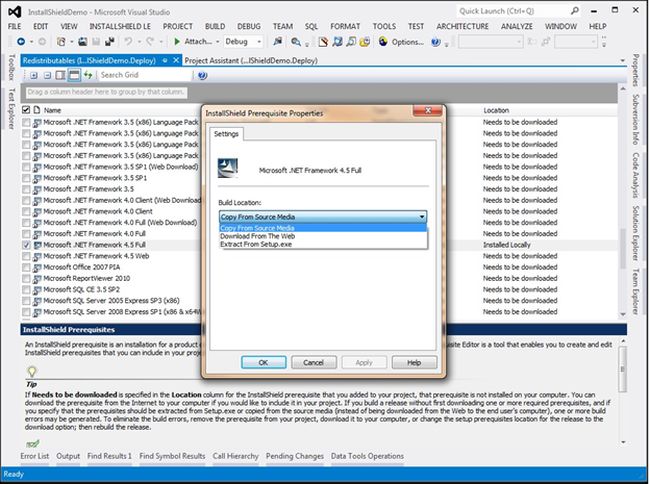Click the Save All toolbar icon
The image size is (650, 484).
pyautogui.click(x=110, y=41)
